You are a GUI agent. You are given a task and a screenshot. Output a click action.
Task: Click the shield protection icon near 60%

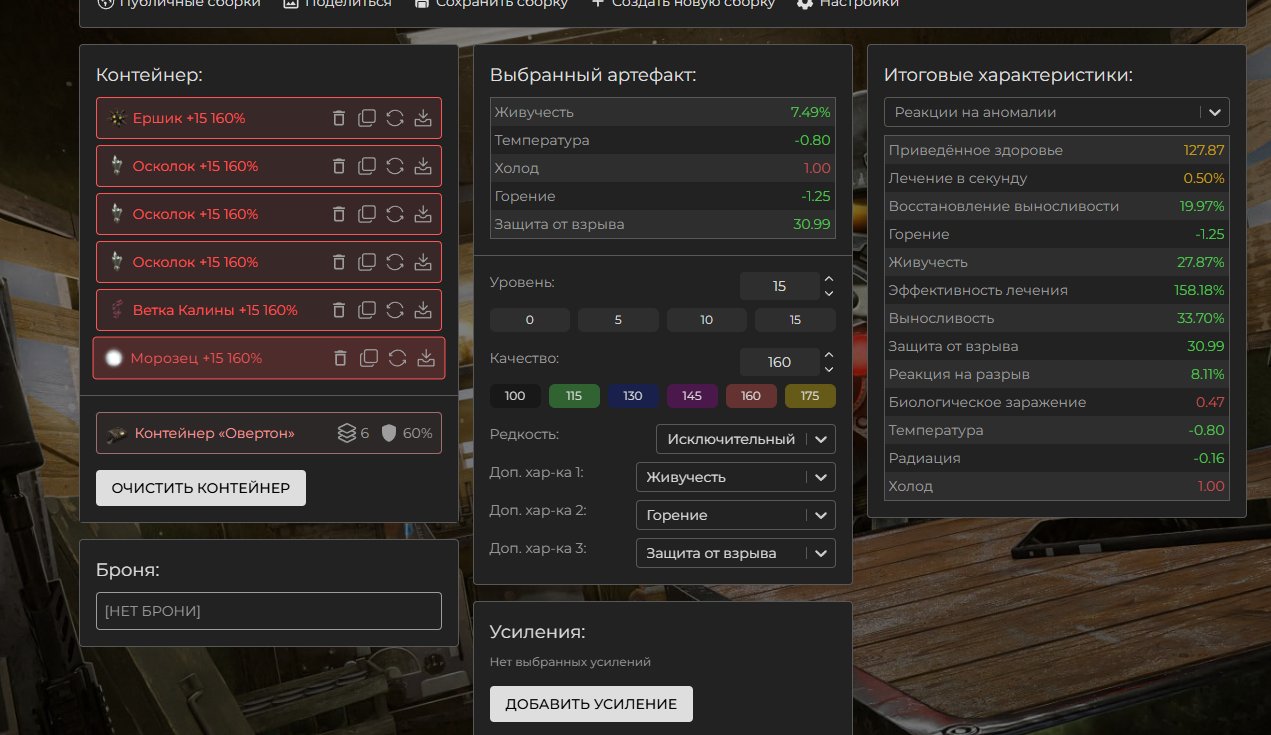point(389,433)
